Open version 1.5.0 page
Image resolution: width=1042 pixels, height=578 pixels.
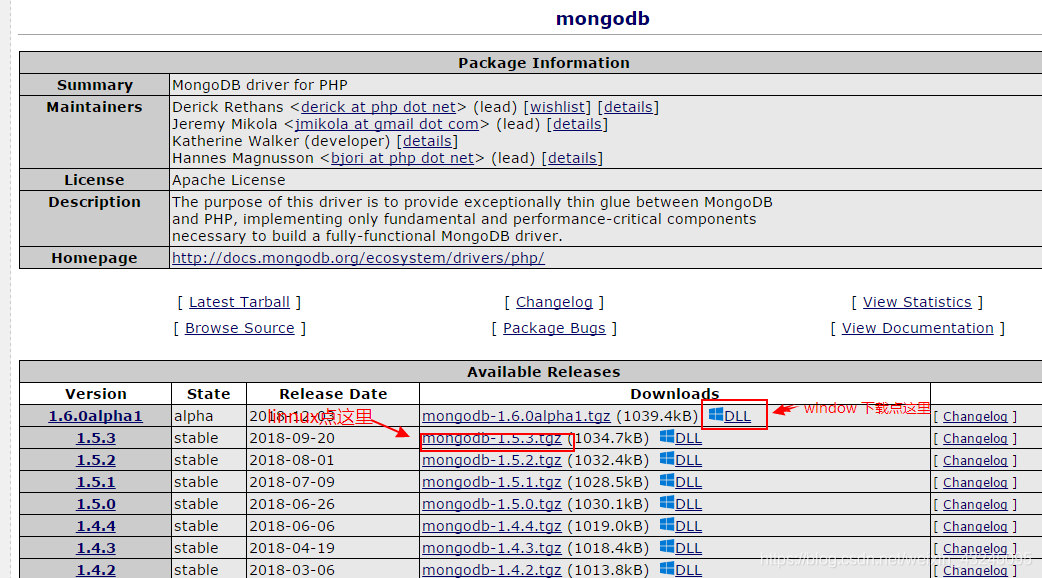click(96, 504)
